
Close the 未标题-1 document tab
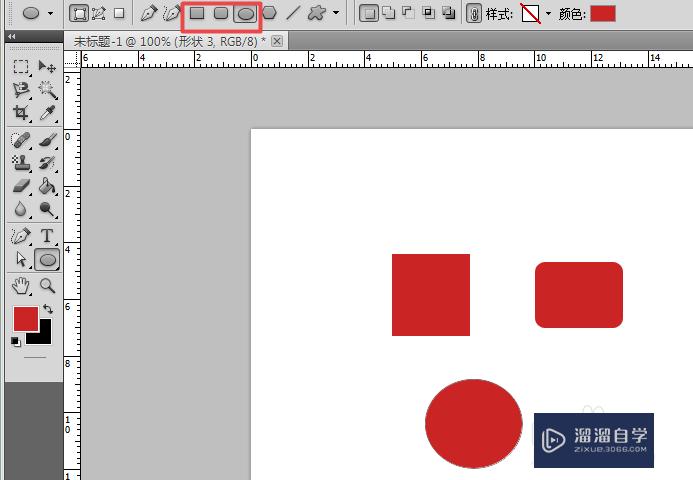277,41
